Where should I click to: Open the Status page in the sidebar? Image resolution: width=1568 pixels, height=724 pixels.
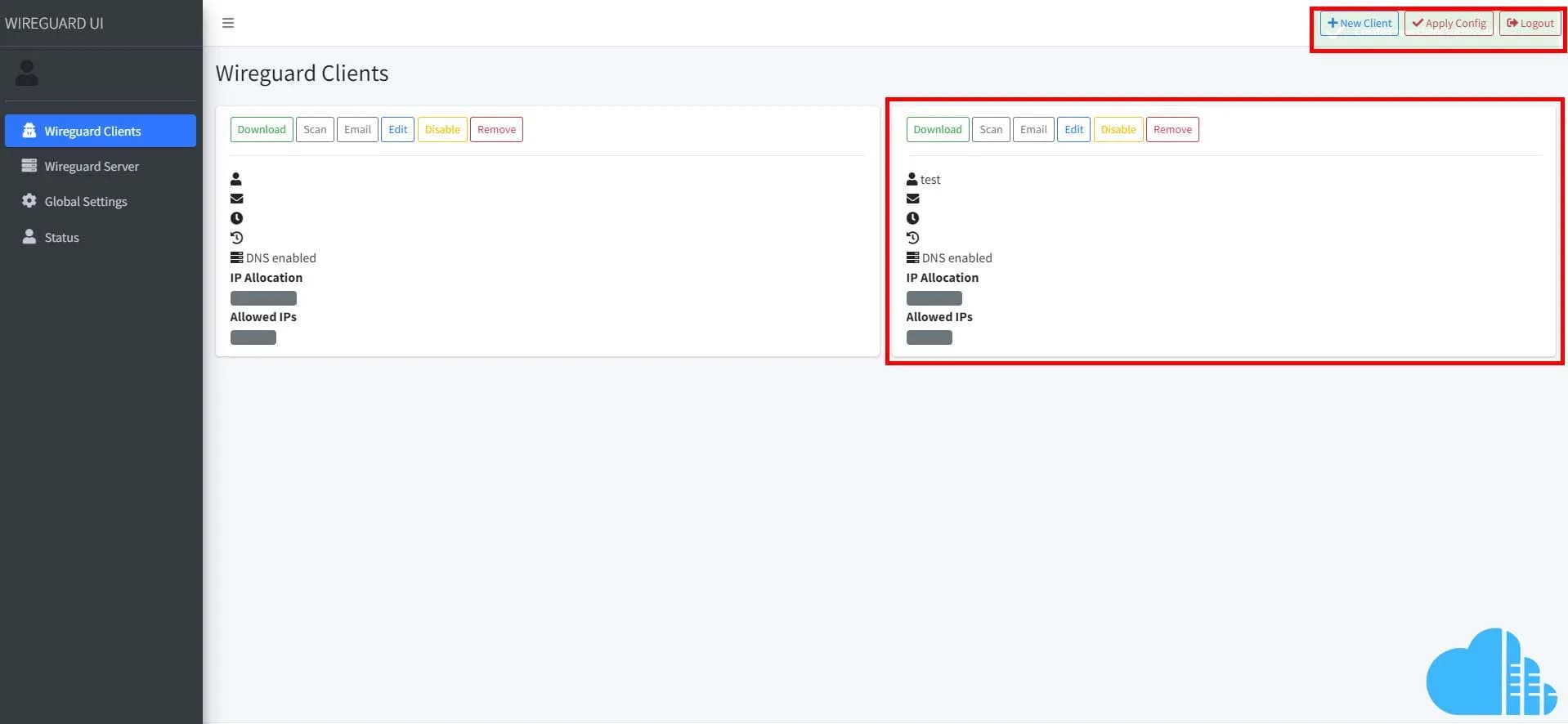pos(101,237)
